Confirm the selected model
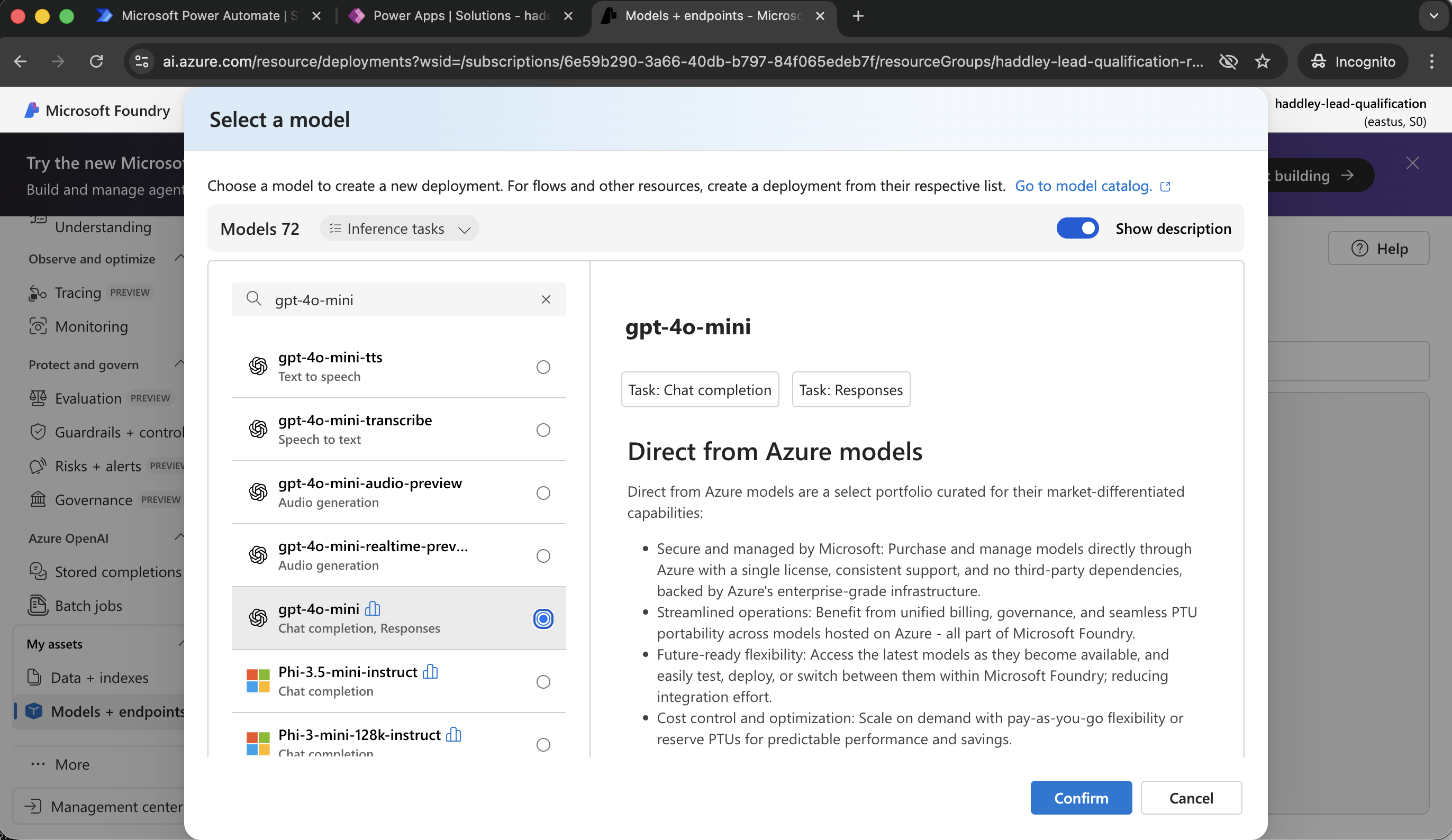The image size is (1452, 840). click(1081, 798)
